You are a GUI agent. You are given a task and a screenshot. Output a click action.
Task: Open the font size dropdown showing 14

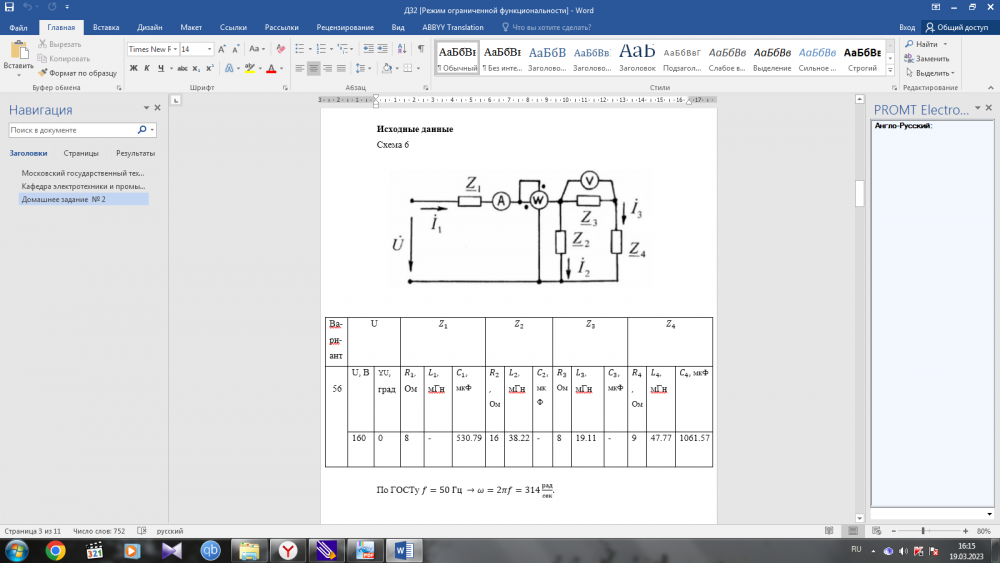[x=209, y=49]
